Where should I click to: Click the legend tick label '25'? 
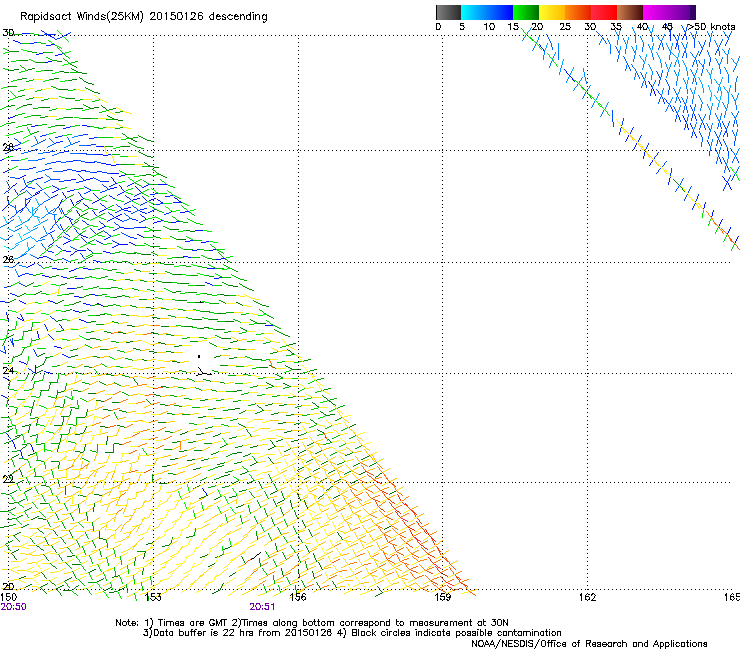click(565, 27)
